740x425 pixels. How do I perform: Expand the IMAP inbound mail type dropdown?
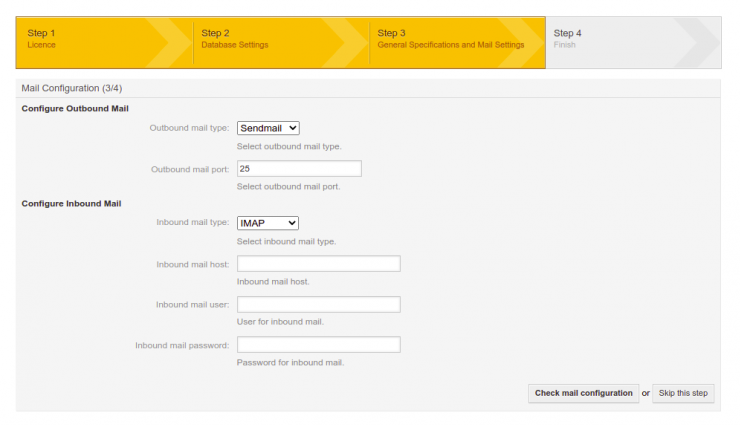(x=268, y=223)
